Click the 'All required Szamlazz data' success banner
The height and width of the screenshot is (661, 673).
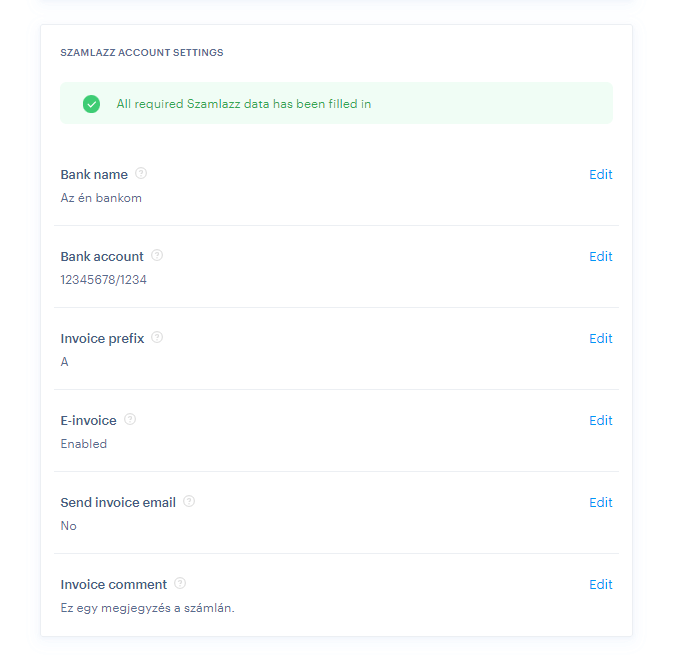336,103
